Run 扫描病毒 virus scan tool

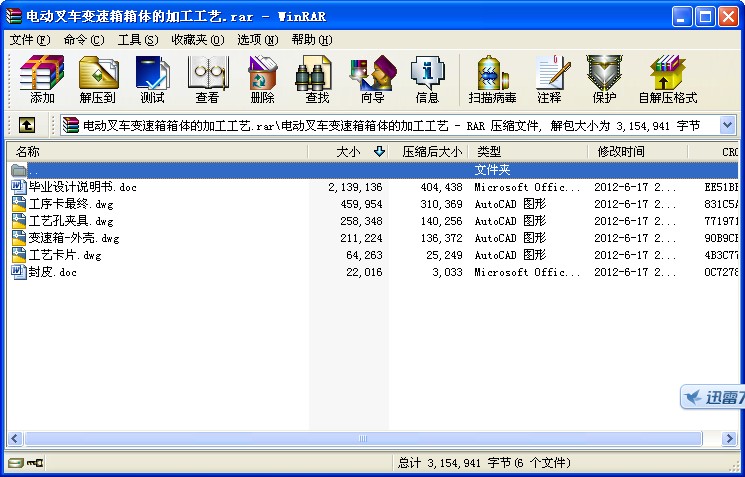pyautogui.click(x=494, y=78)
